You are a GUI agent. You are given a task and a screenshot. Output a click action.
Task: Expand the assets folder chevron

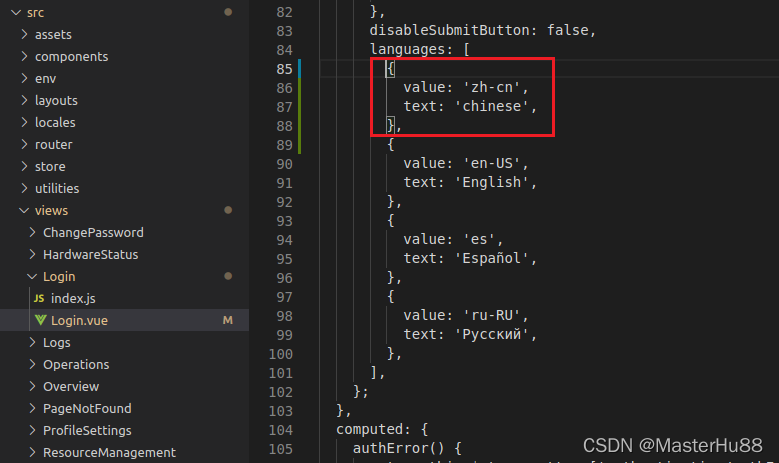pos(24,34)
